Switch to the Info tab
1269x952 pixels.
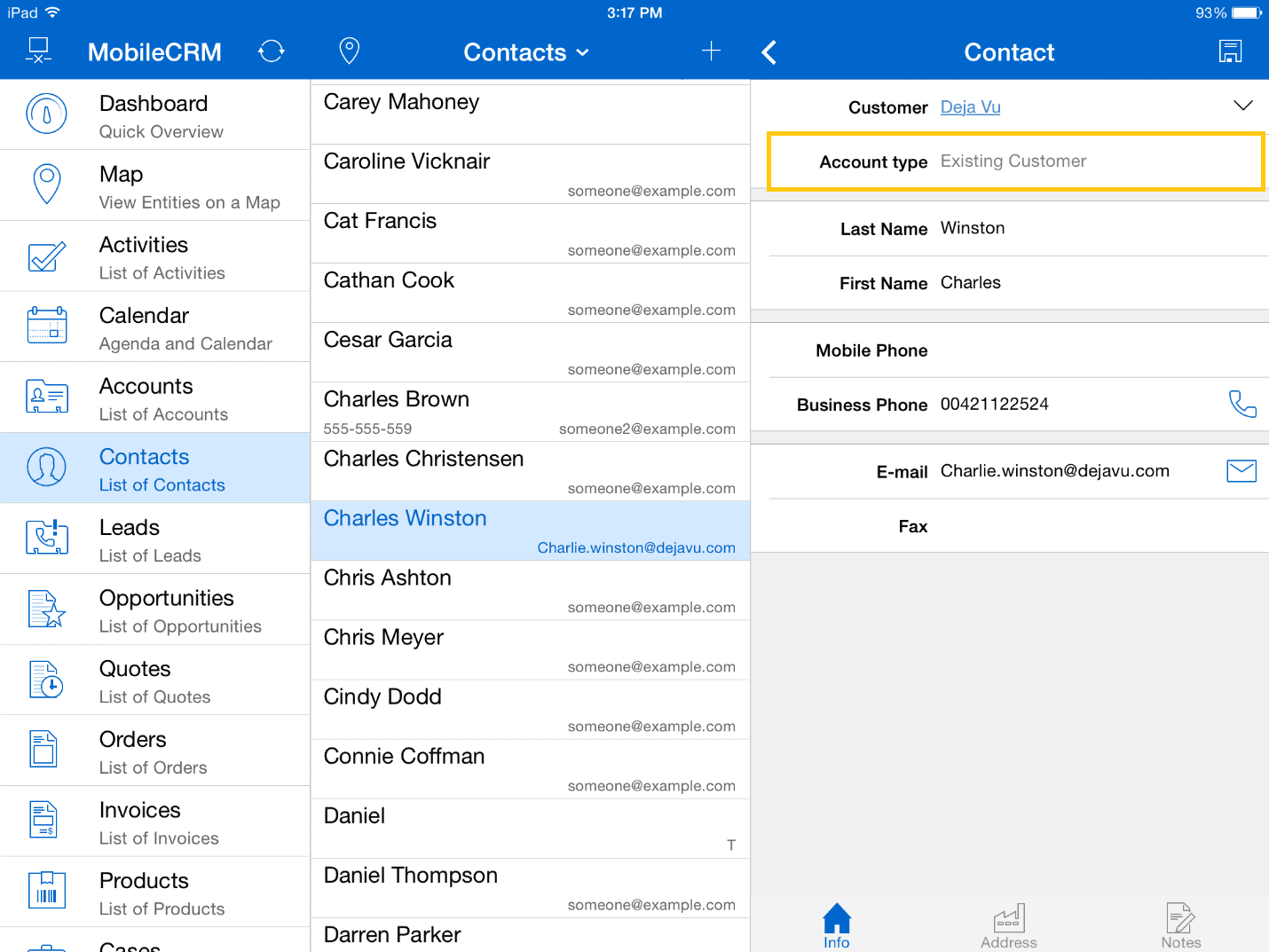[x=836, y=925]
